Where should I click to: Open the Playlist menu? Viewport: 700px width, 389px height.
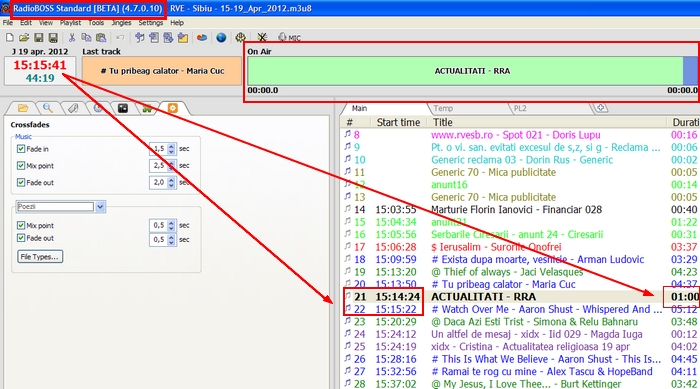coord(70,23)
